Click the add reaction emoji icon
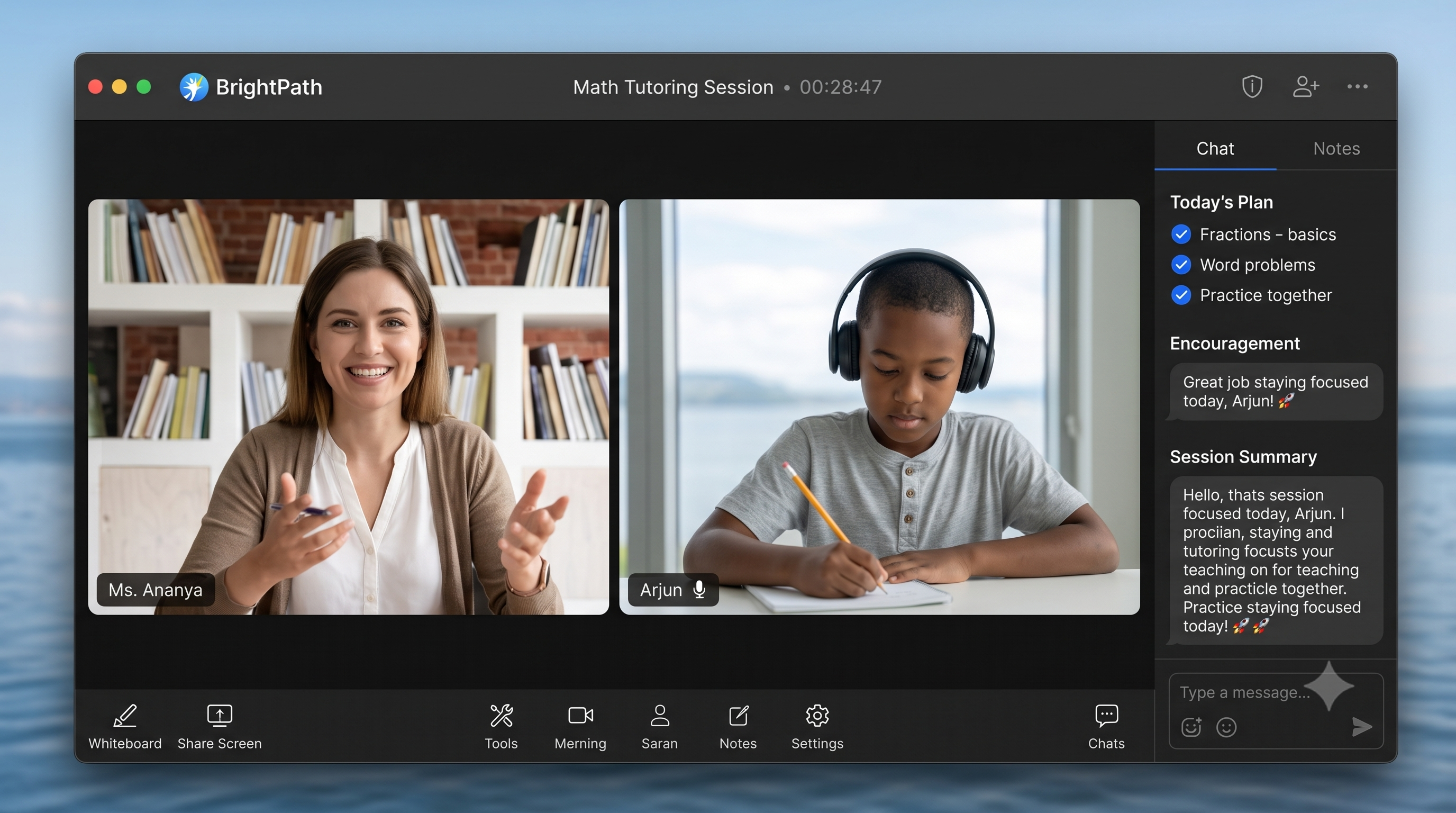The height and width of the screenshot is (813, 1456). 1191,727
